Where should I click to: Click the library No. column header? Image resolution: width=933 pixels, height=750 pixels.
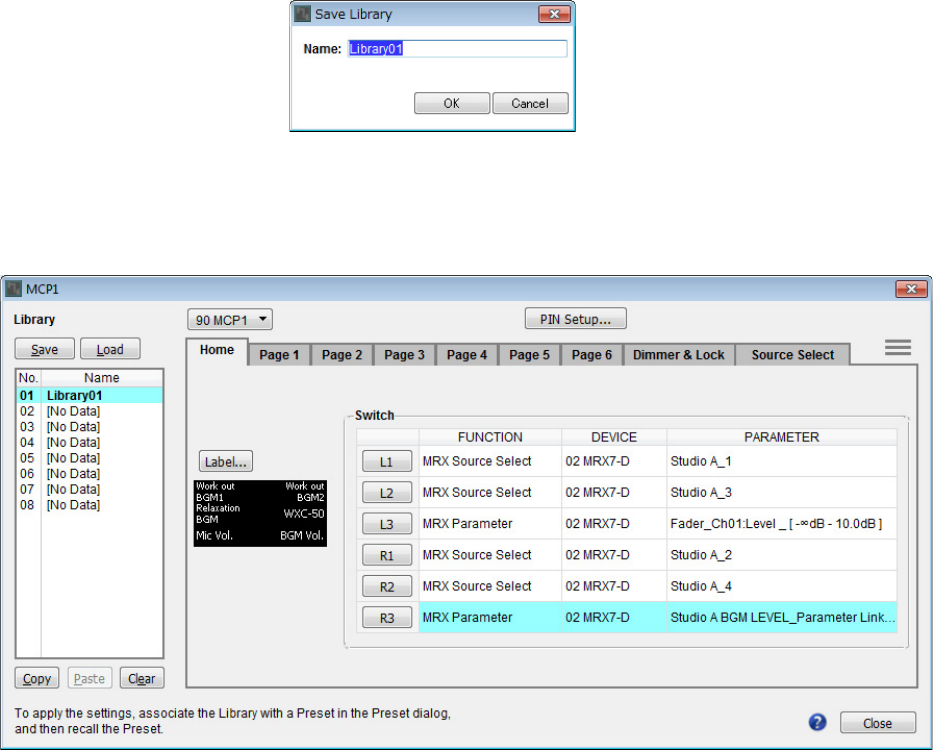tap(29, 378)
